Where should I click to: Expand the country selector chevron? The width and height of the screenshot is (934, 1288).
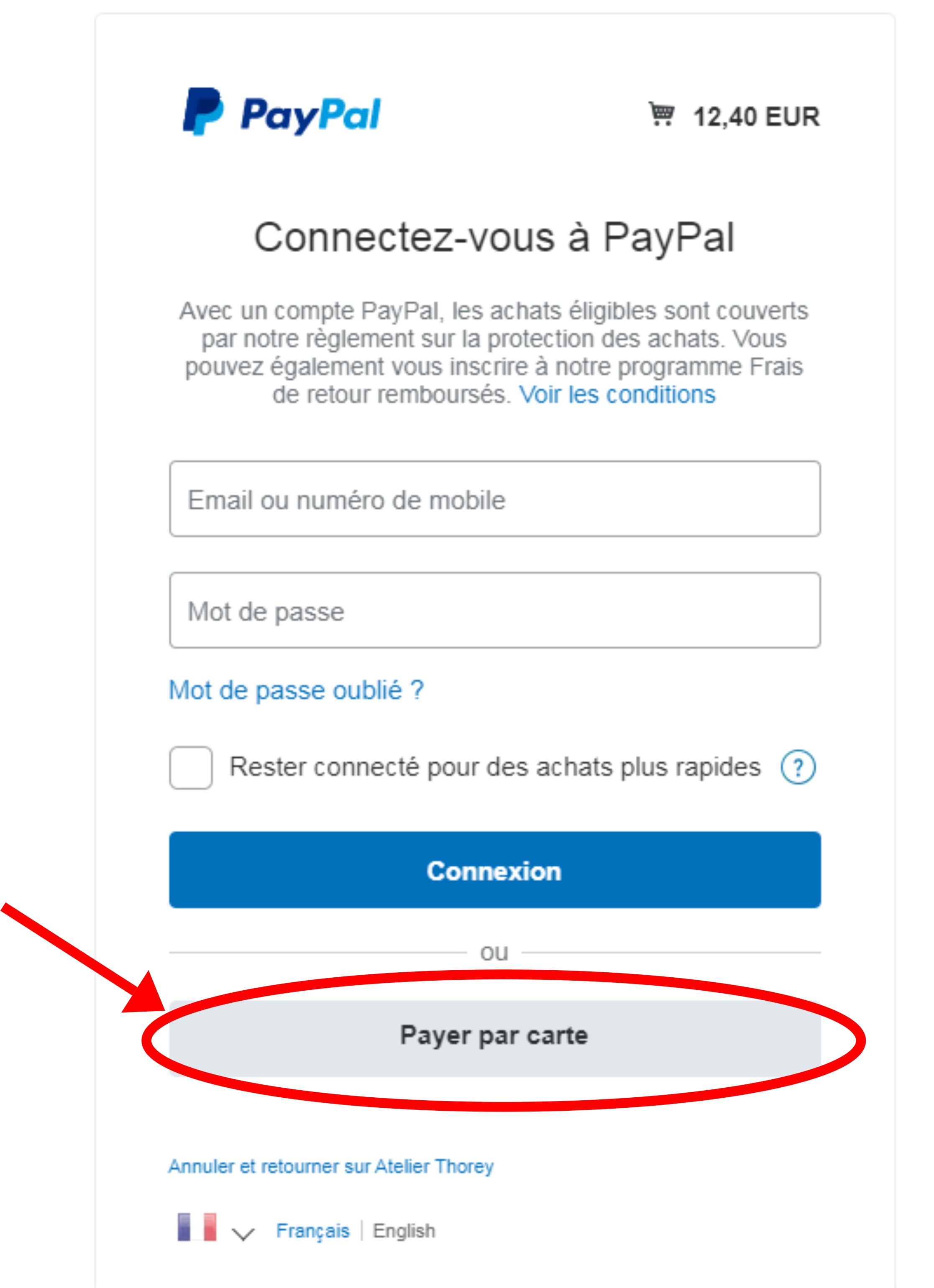(x=243, y=1233)
